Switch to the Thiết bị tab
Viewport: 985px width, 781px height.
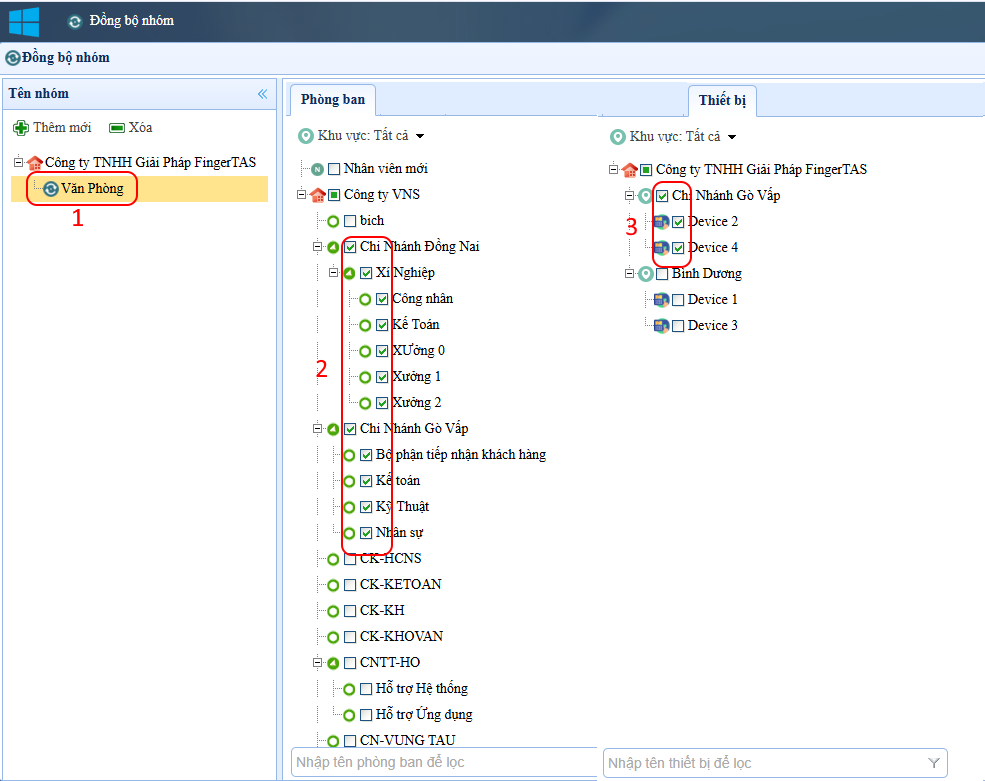(722, 101)
